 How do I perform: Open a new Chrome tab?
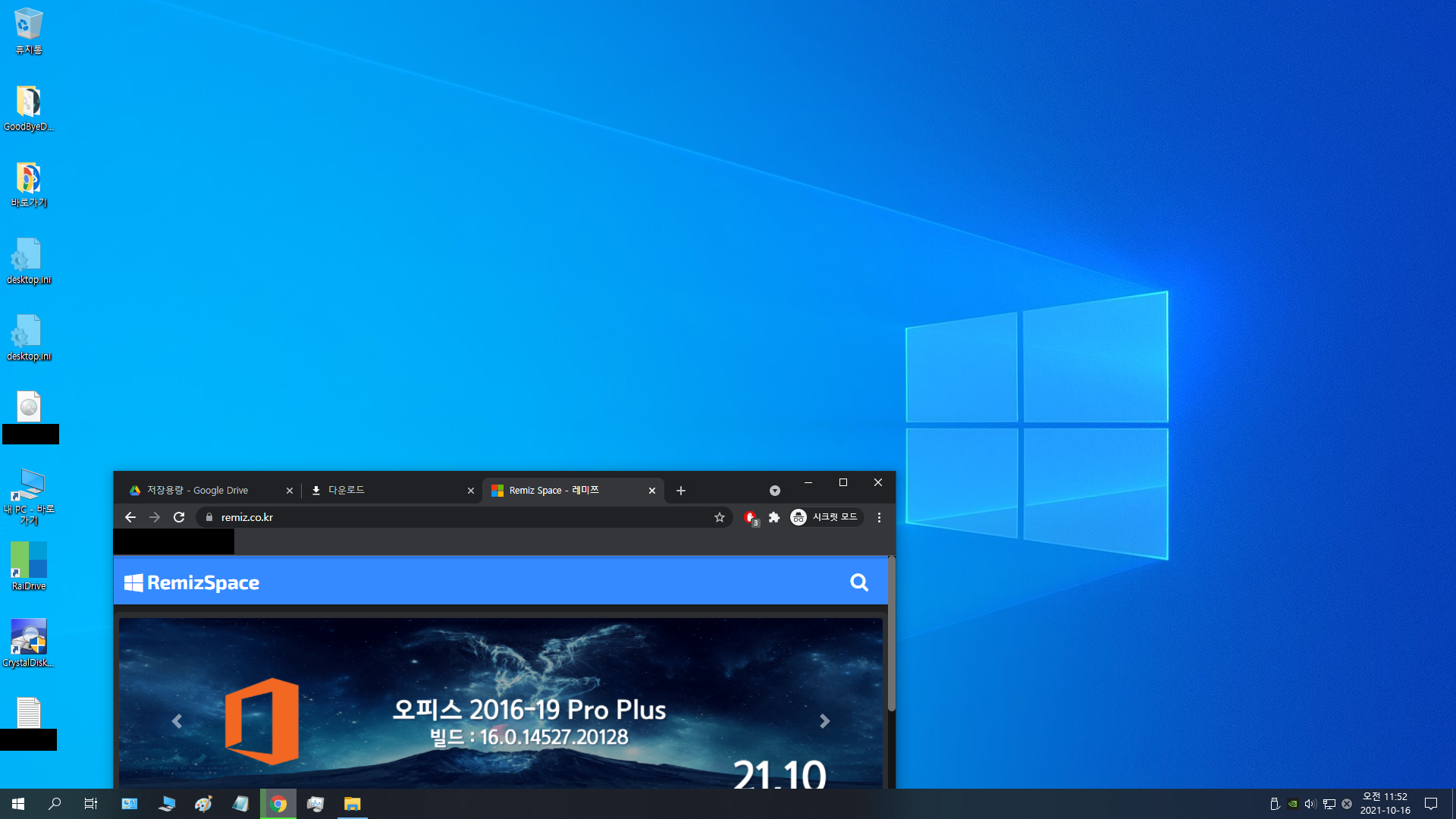pos(680,491)
